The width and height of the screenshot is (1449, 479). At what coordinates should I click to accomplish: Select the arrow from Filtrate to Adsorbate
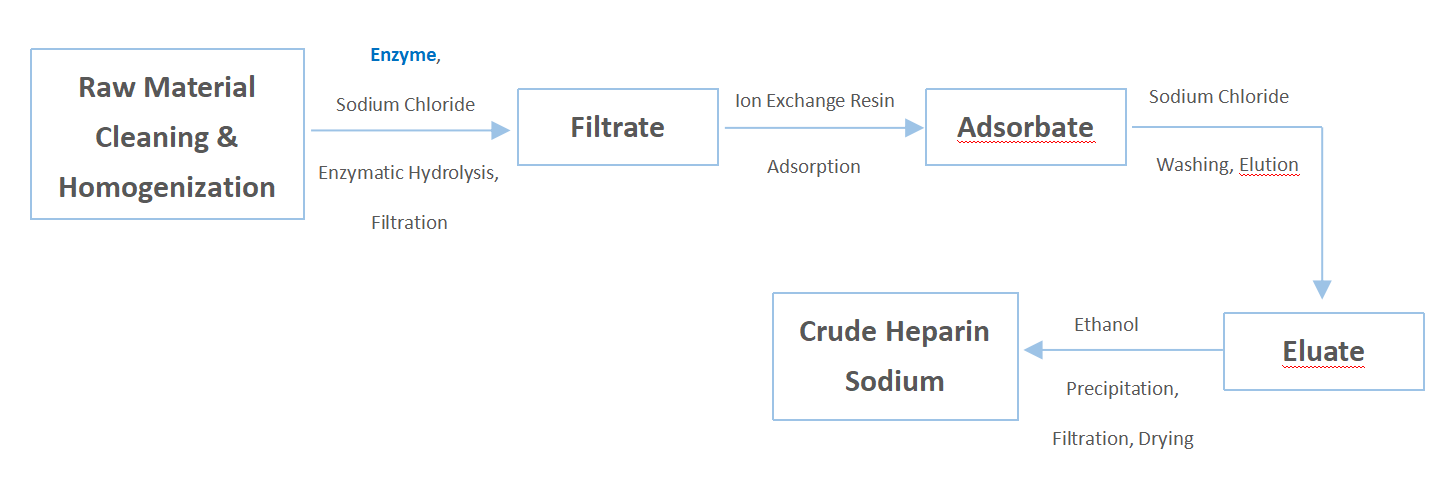(x=822, y=128)
